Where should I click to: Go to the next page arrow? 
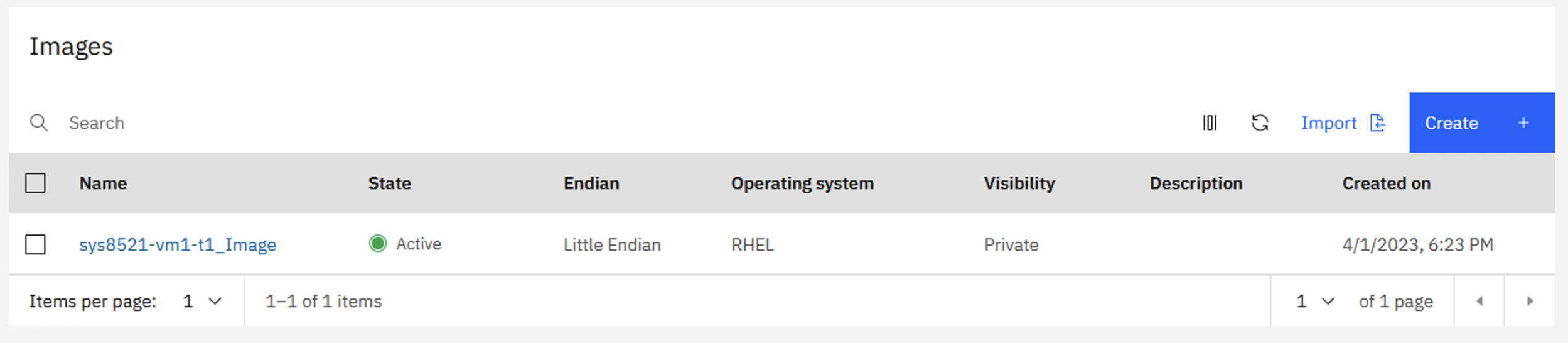1530,302
